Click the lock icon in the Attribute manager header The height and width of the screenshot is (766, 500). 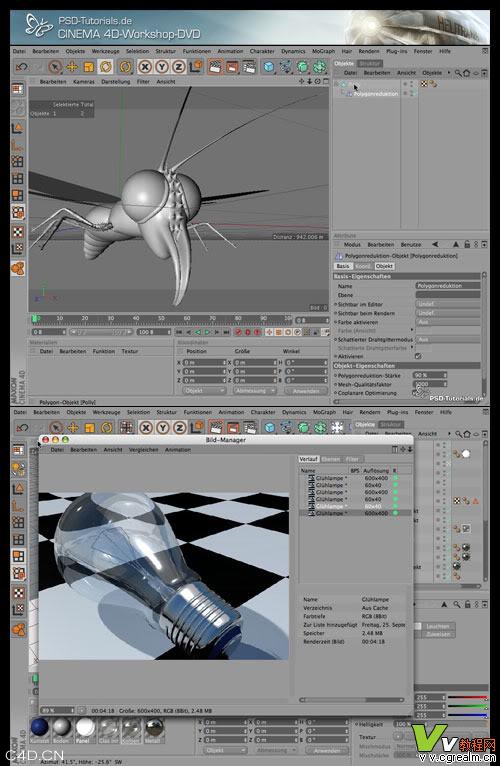(x=467, y=244)
